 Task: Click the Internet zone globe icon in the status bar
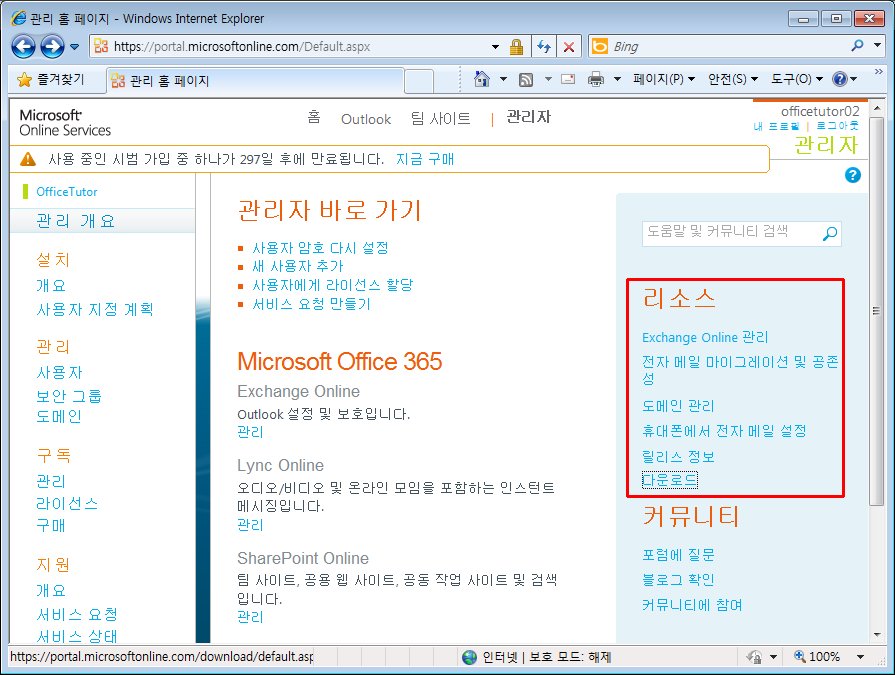tap(469, 657)
